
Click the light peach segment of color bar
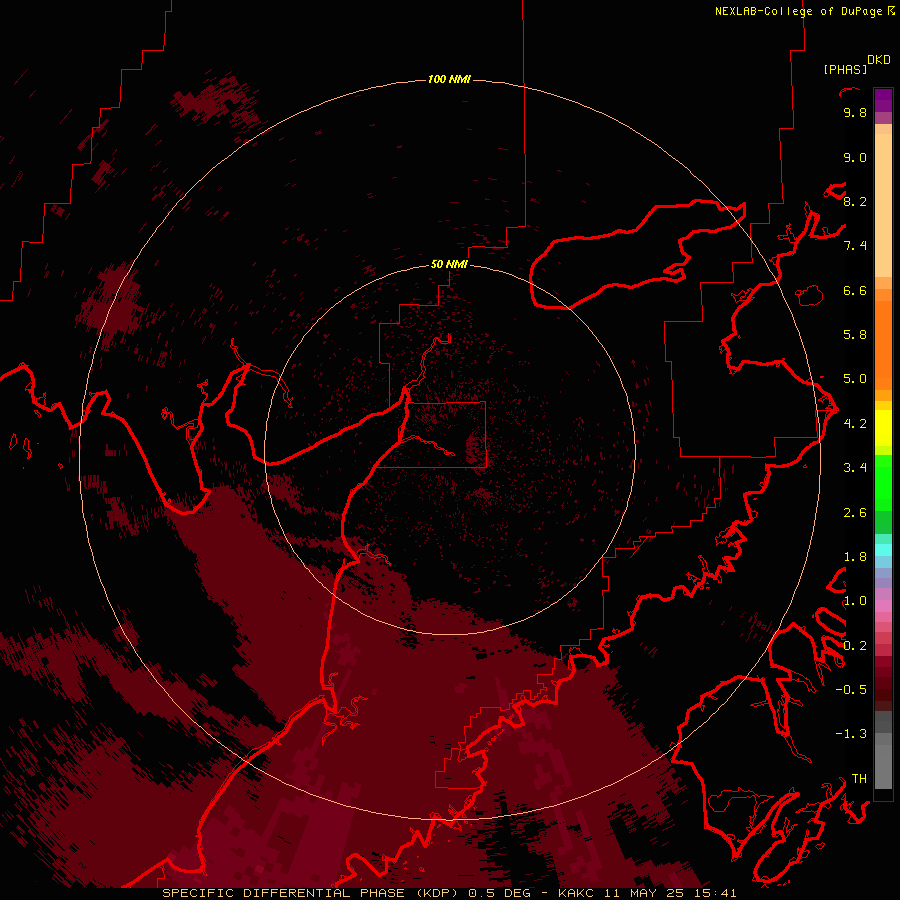point(883,205)
